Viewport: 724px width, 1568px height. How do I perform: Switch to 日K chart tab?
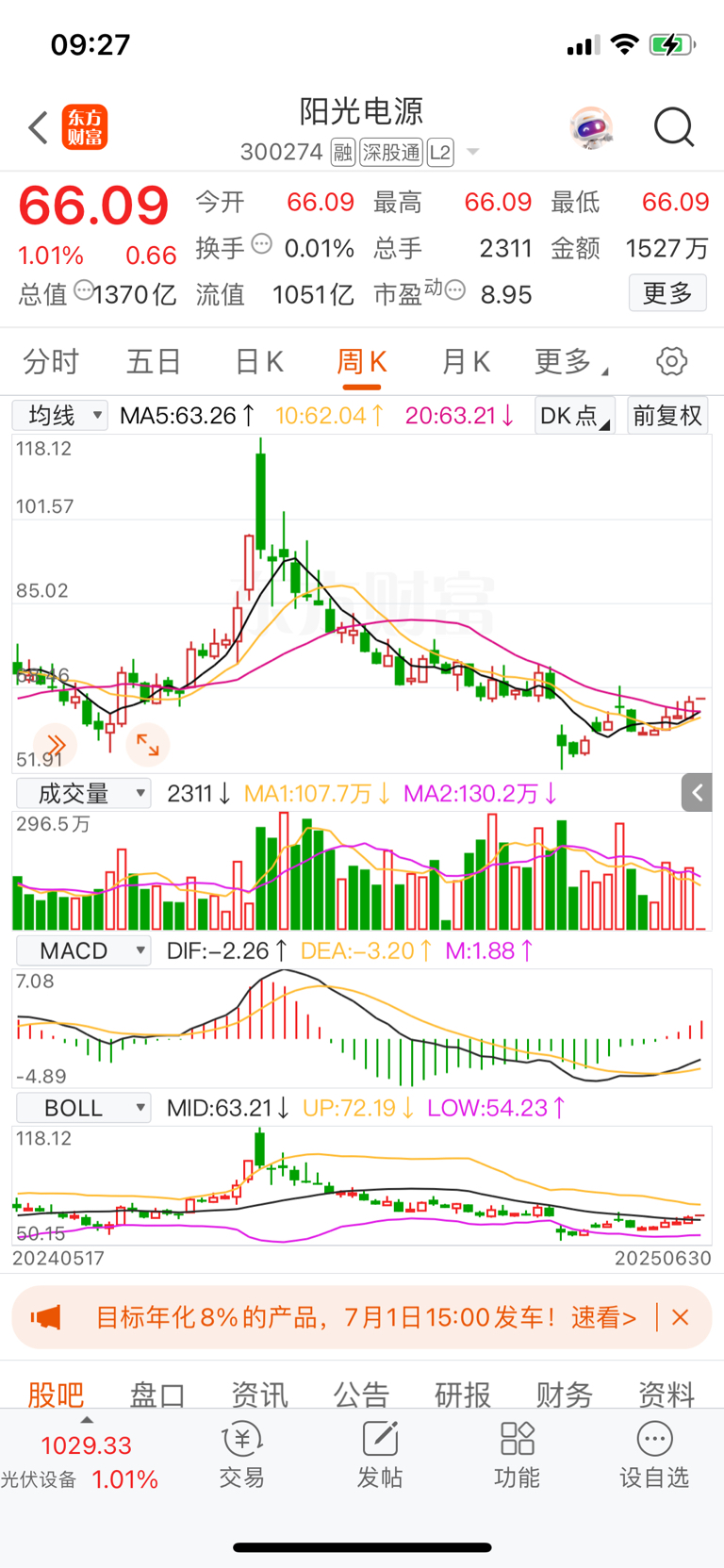[x=259, y=361]
